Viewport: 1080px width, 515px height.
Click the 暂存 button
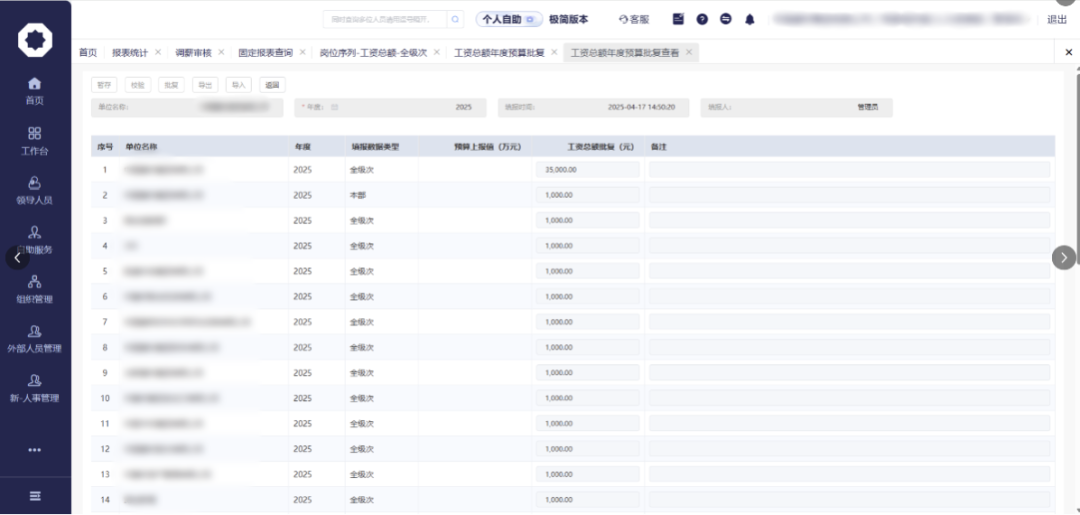pos(104,85)
